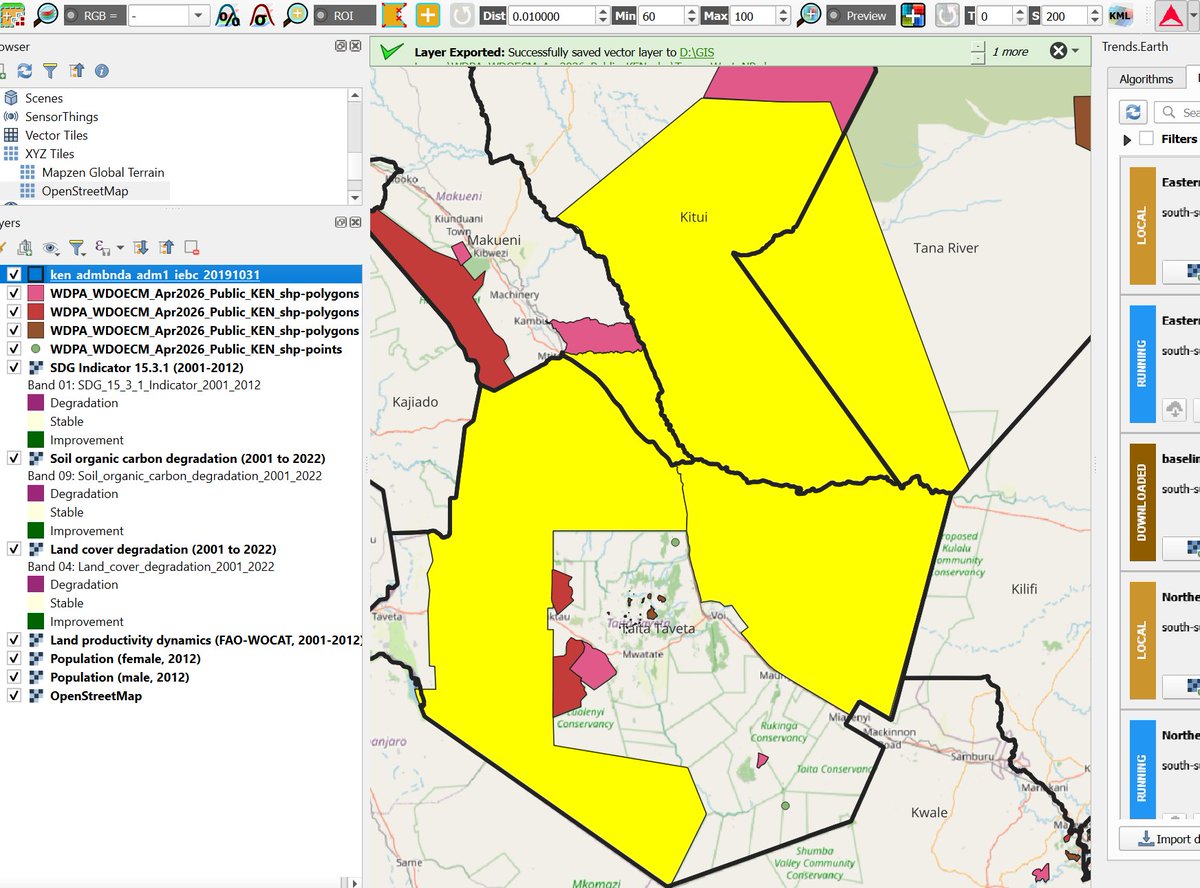The width and height of the screenshot is (1200, 888).
Task: Open Browser properties info icon
Action: pyautogui.click(x=101, y=71)
